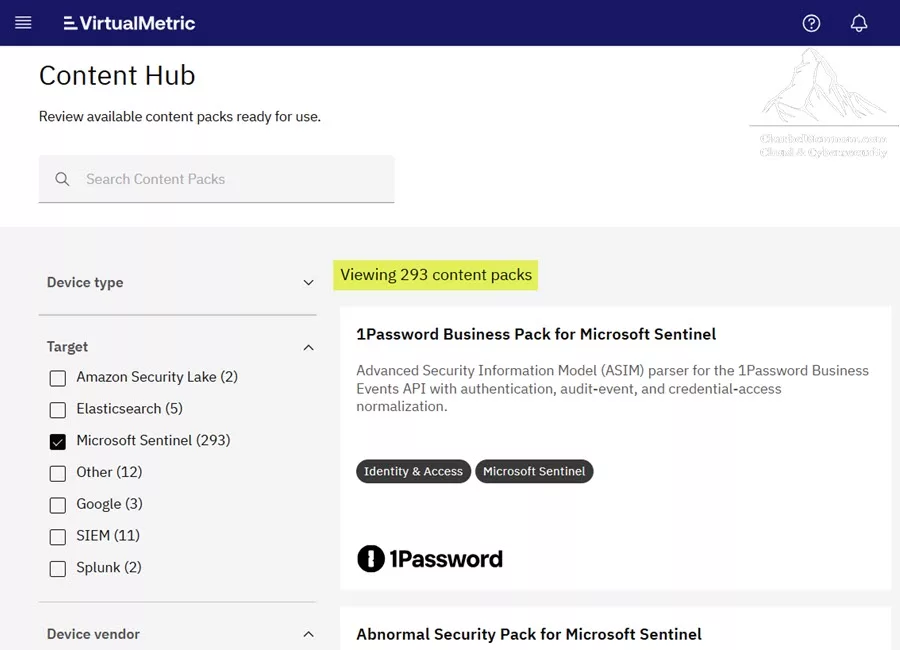Open the hamburger navigation menu
900x650 pixels.
pos(23,23)
